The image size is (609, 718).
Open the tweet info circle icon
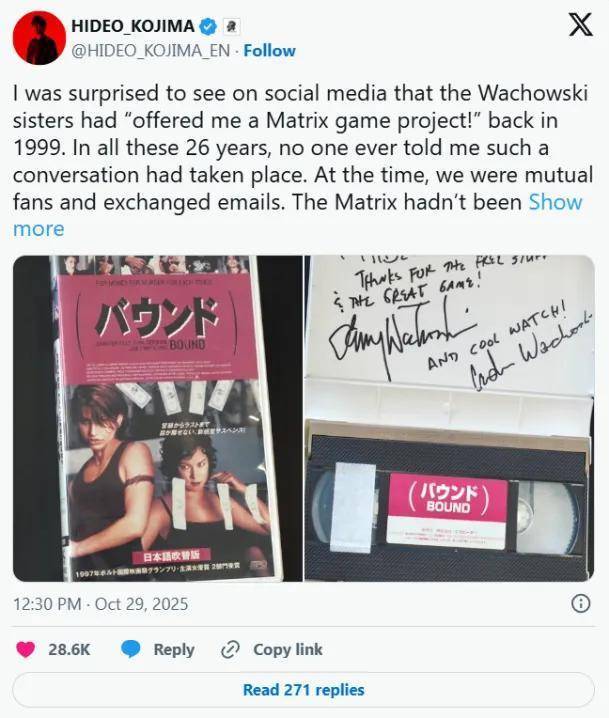click(x=581, y=604)
